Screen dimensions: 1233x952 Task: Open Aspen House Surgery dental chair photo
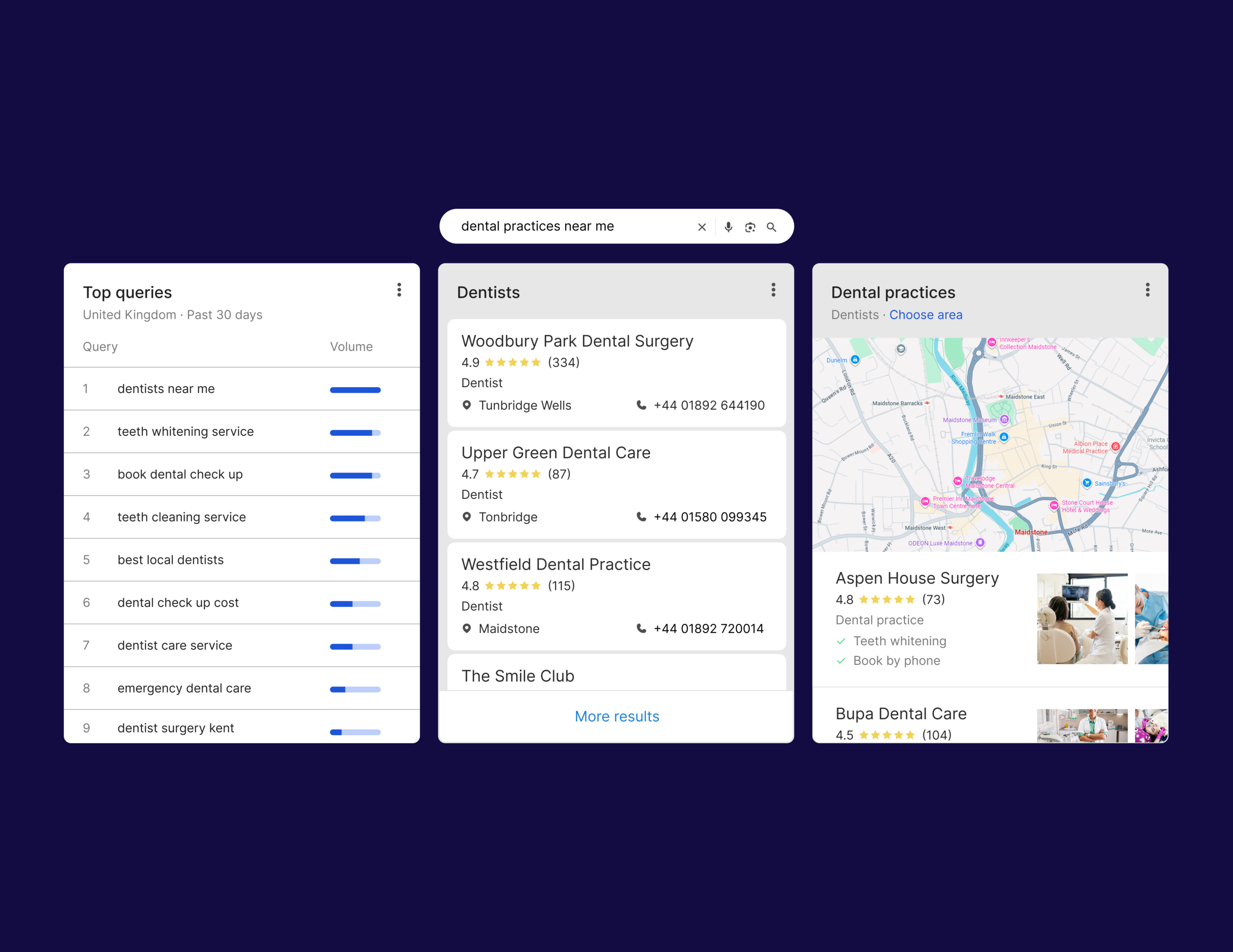[x=1082, y=619]
